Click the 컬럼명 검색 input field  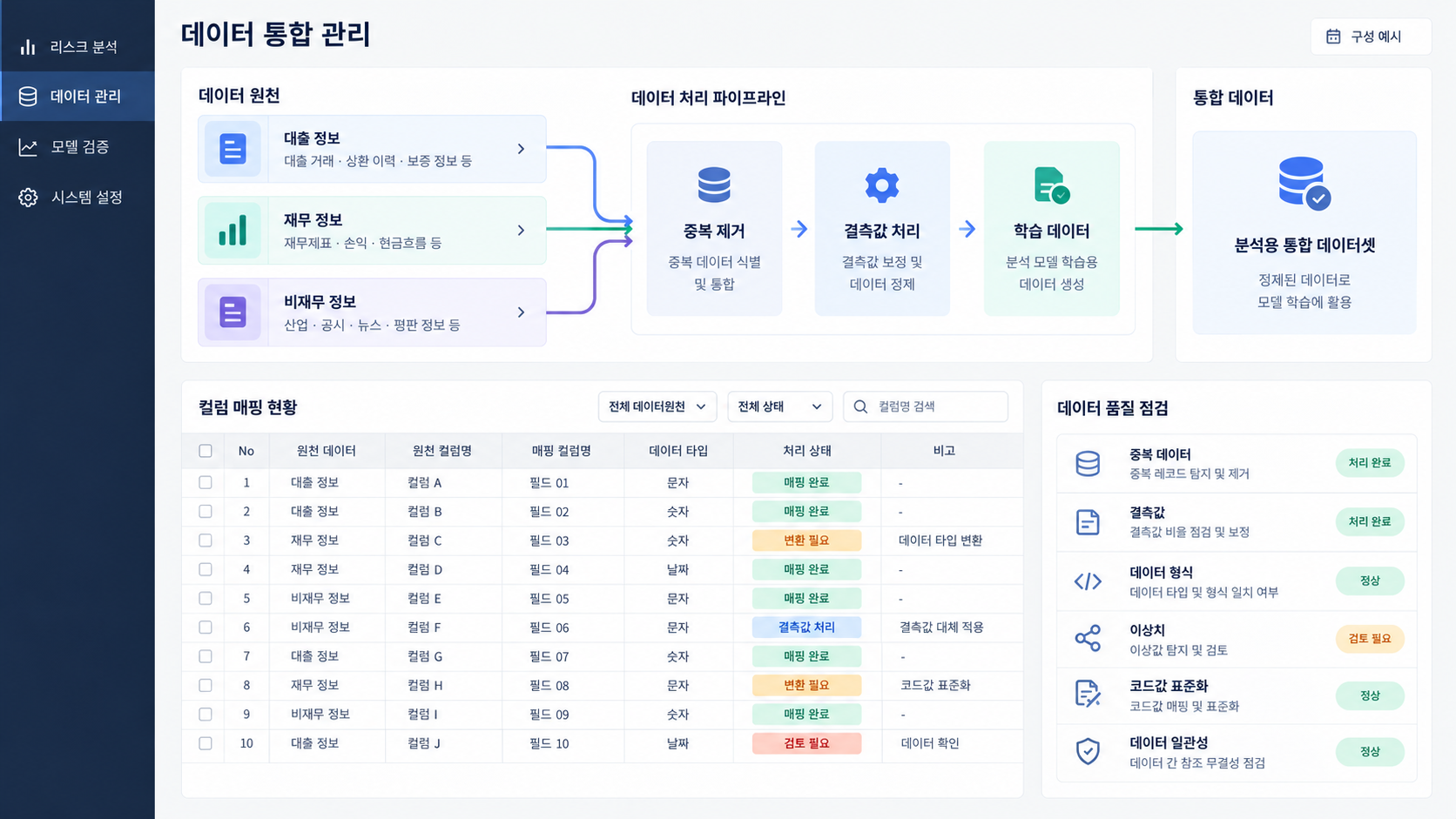[926, 406]
